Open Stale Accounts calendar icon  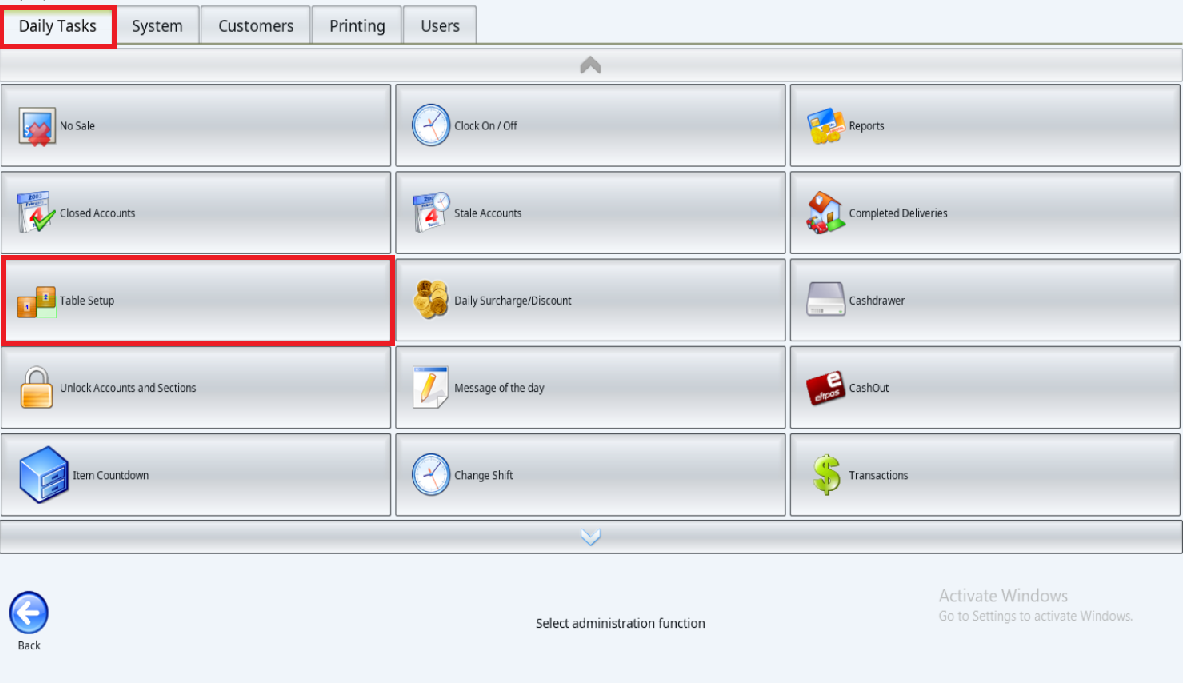click(431, 213)
